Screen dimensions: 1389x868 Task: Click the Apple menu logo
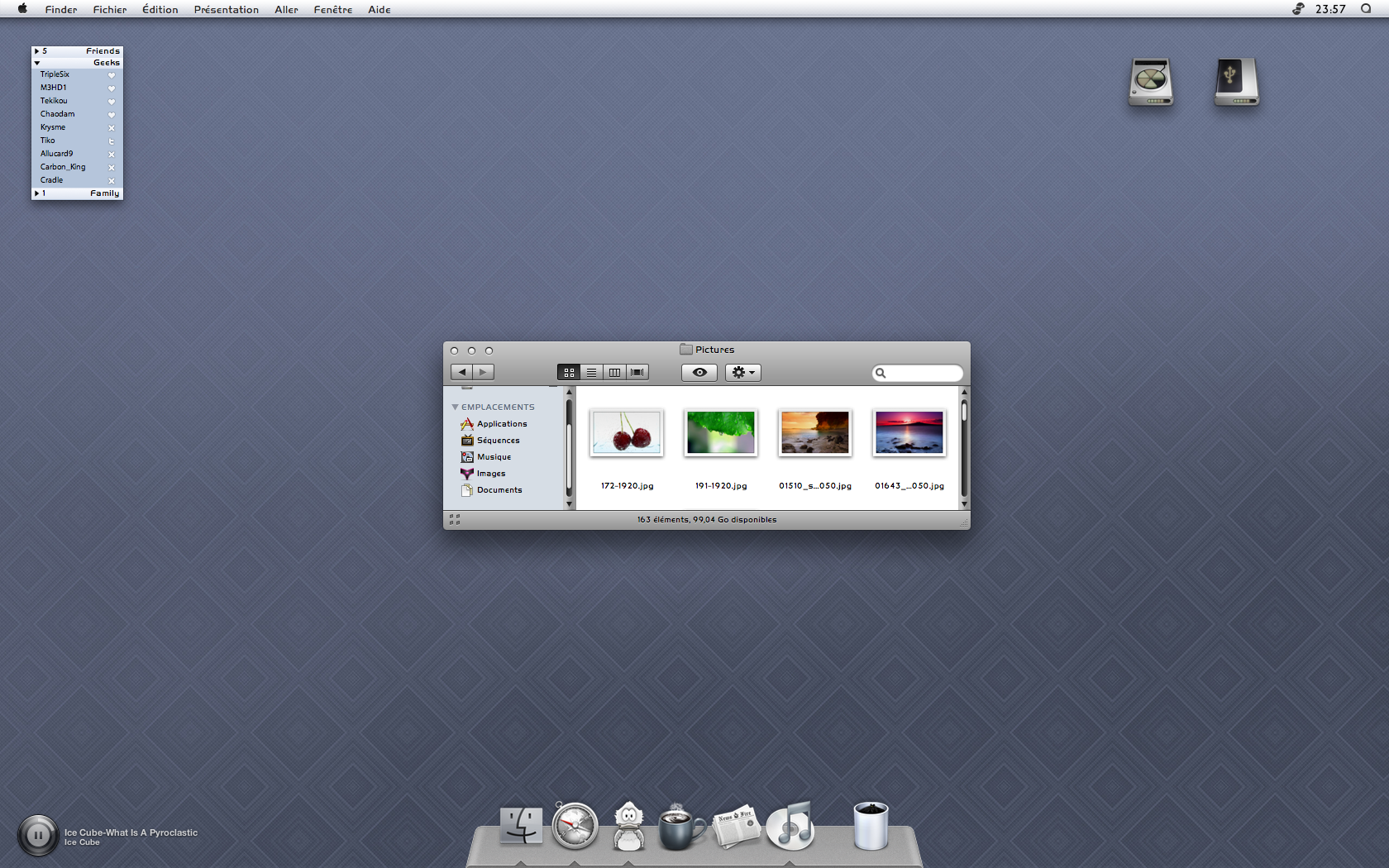22,9
